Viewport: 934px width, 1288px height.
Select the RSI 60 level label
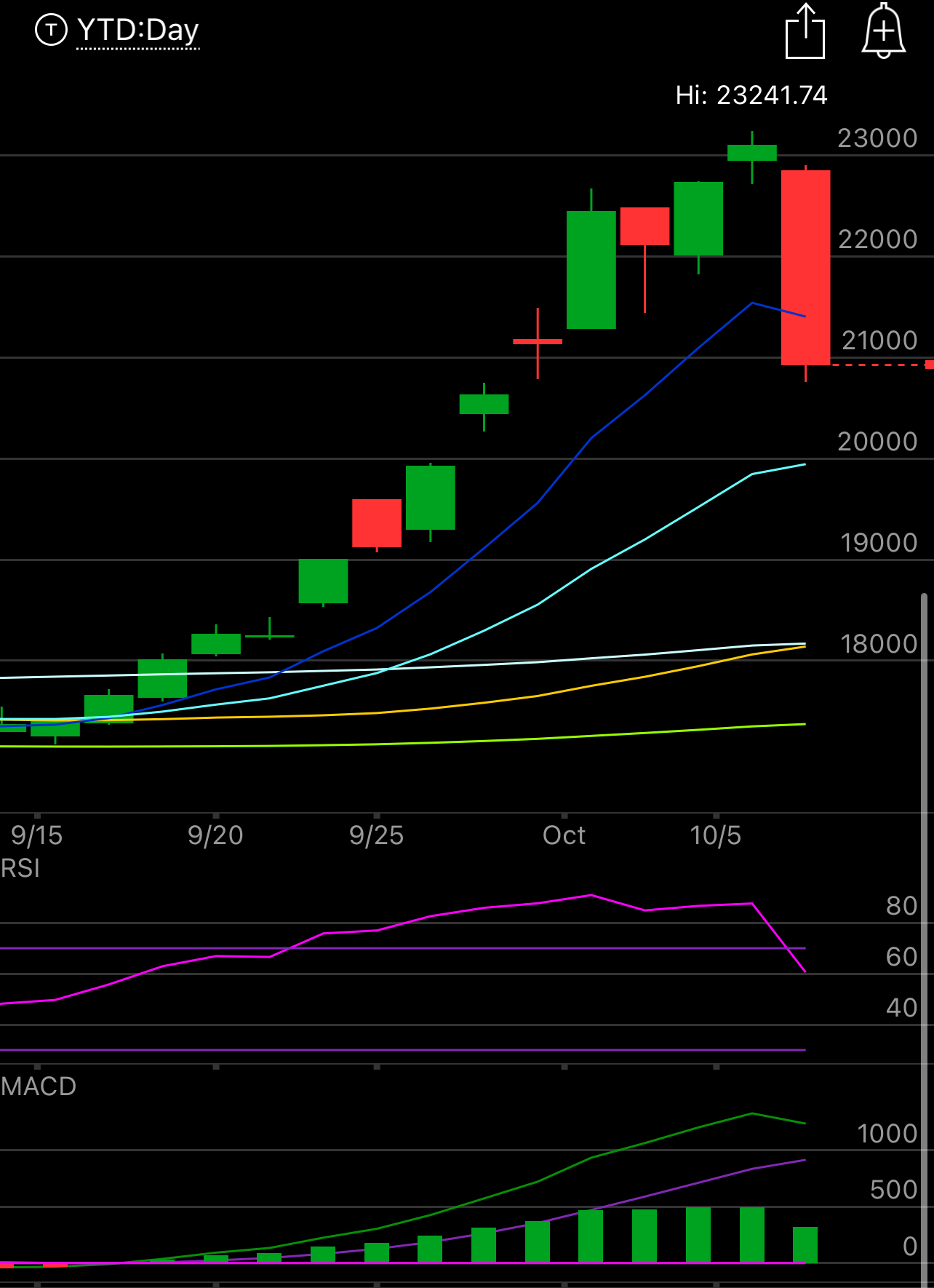click(x=902, y=957)
